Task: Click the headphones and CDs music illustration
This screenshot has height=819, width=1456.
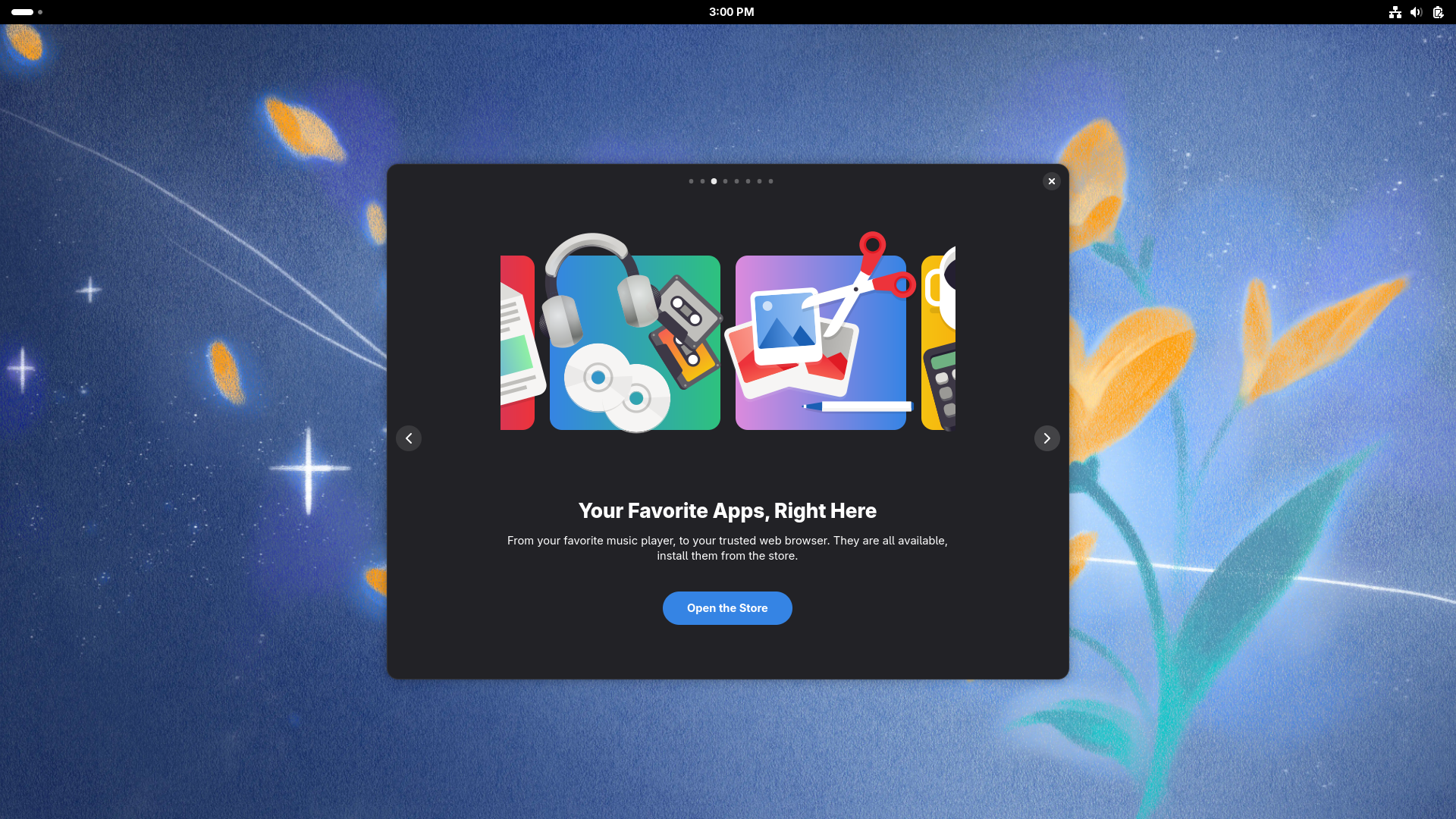Action: (635, 334)
